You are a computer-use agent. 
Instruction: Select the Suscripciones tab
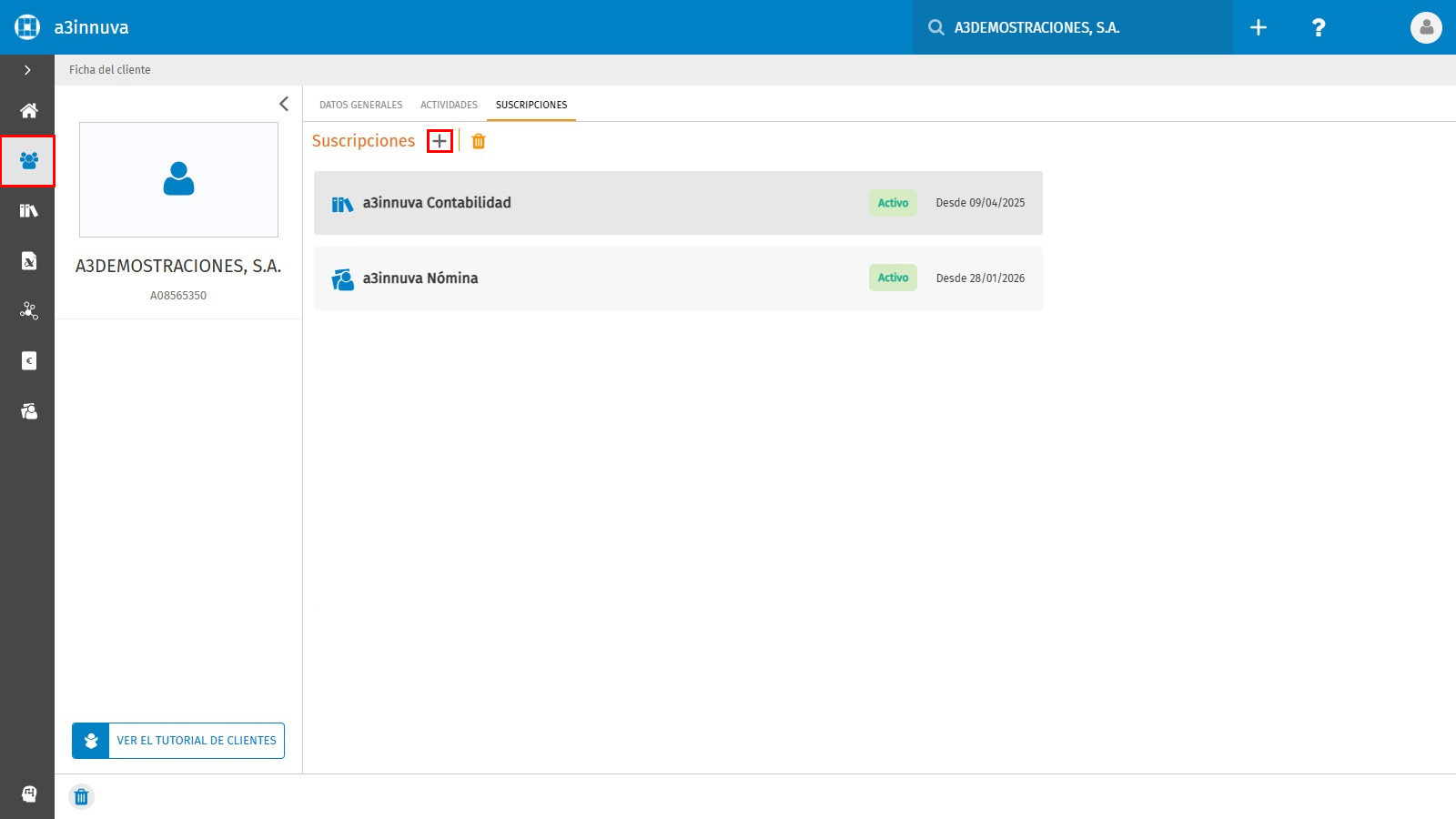[x=531, y=105]
